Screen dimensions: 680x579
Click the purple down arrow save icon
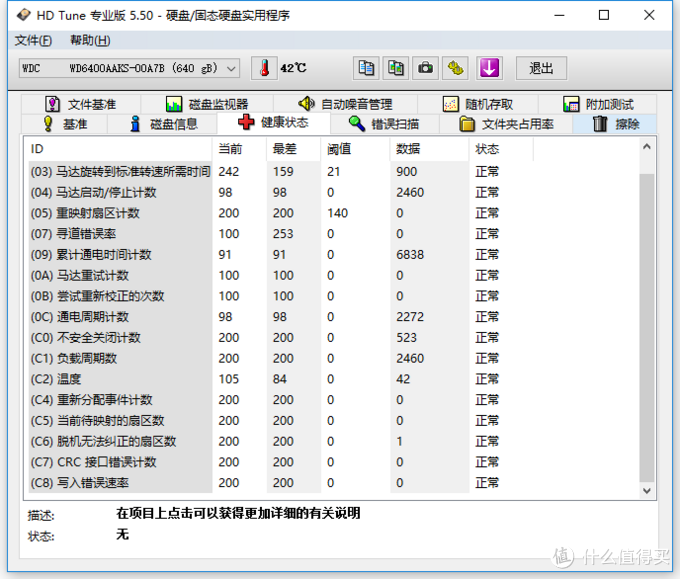[489, 68]
